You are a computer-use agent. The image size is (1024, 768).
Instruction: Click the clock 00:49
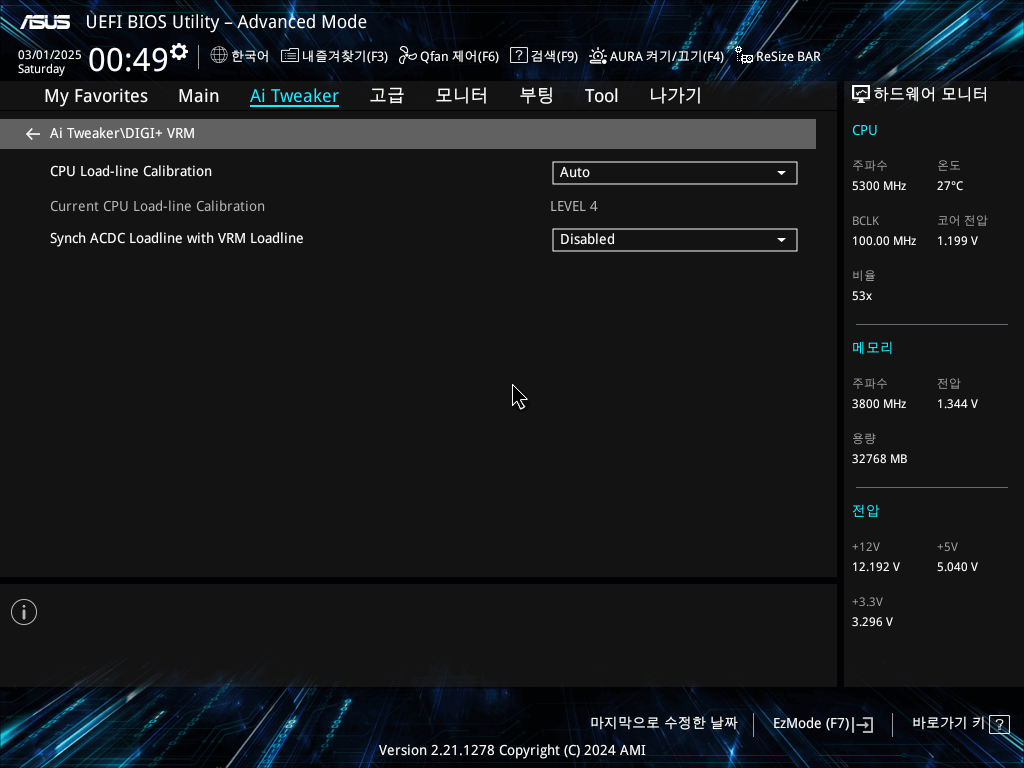click(128, 59)
